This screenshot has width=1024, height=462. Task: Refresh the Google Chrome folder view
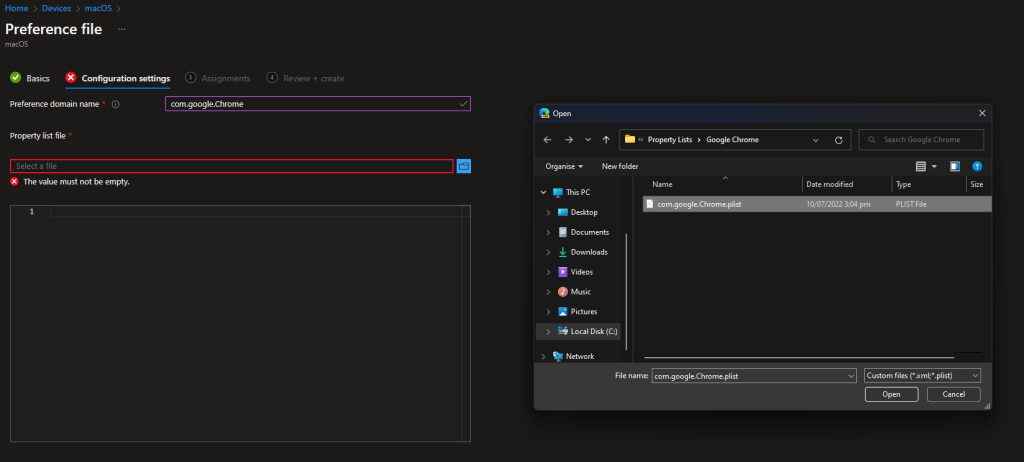(x=839, y=140)
